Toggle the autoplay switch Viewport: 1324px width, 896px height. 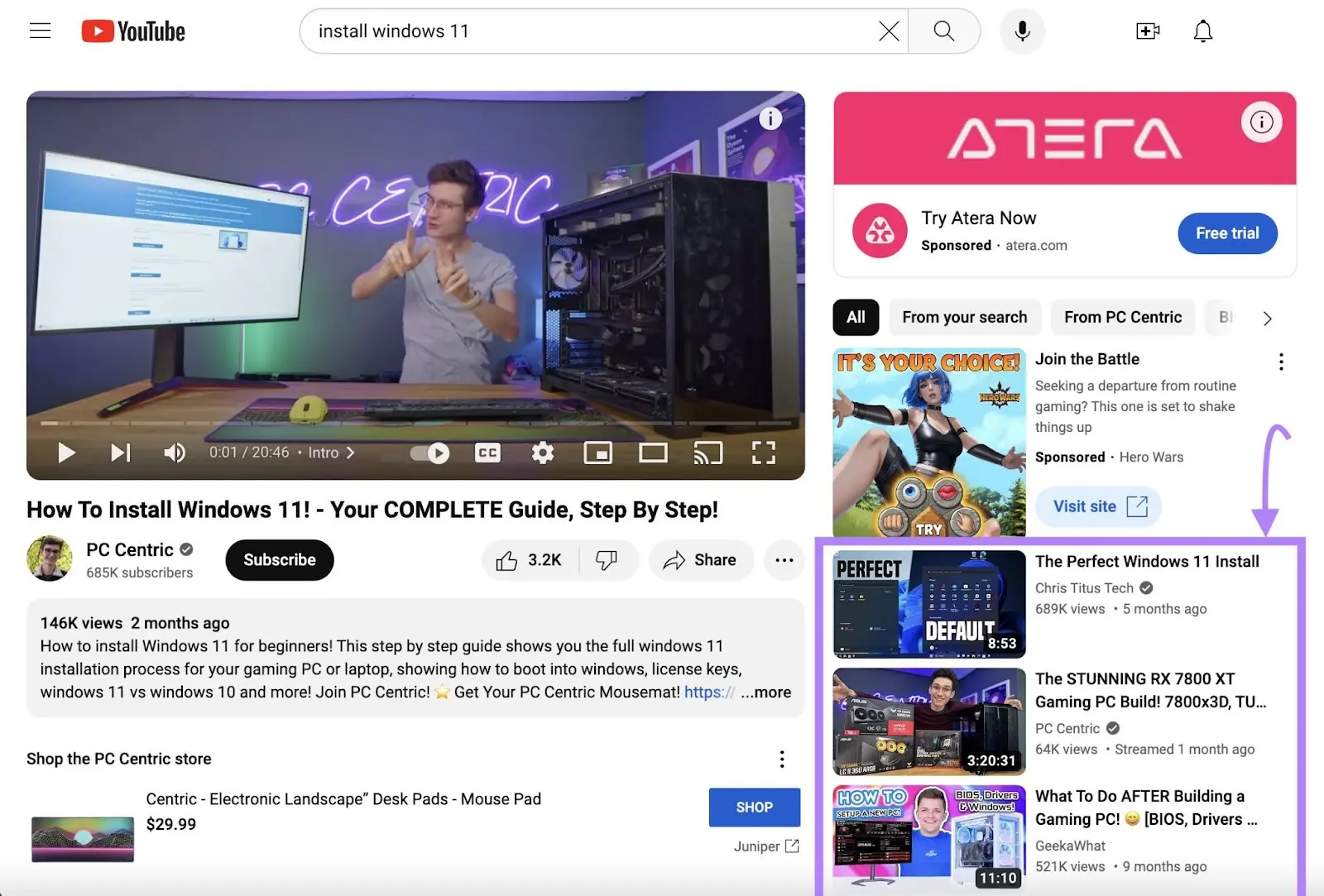(x=429, y=453)
